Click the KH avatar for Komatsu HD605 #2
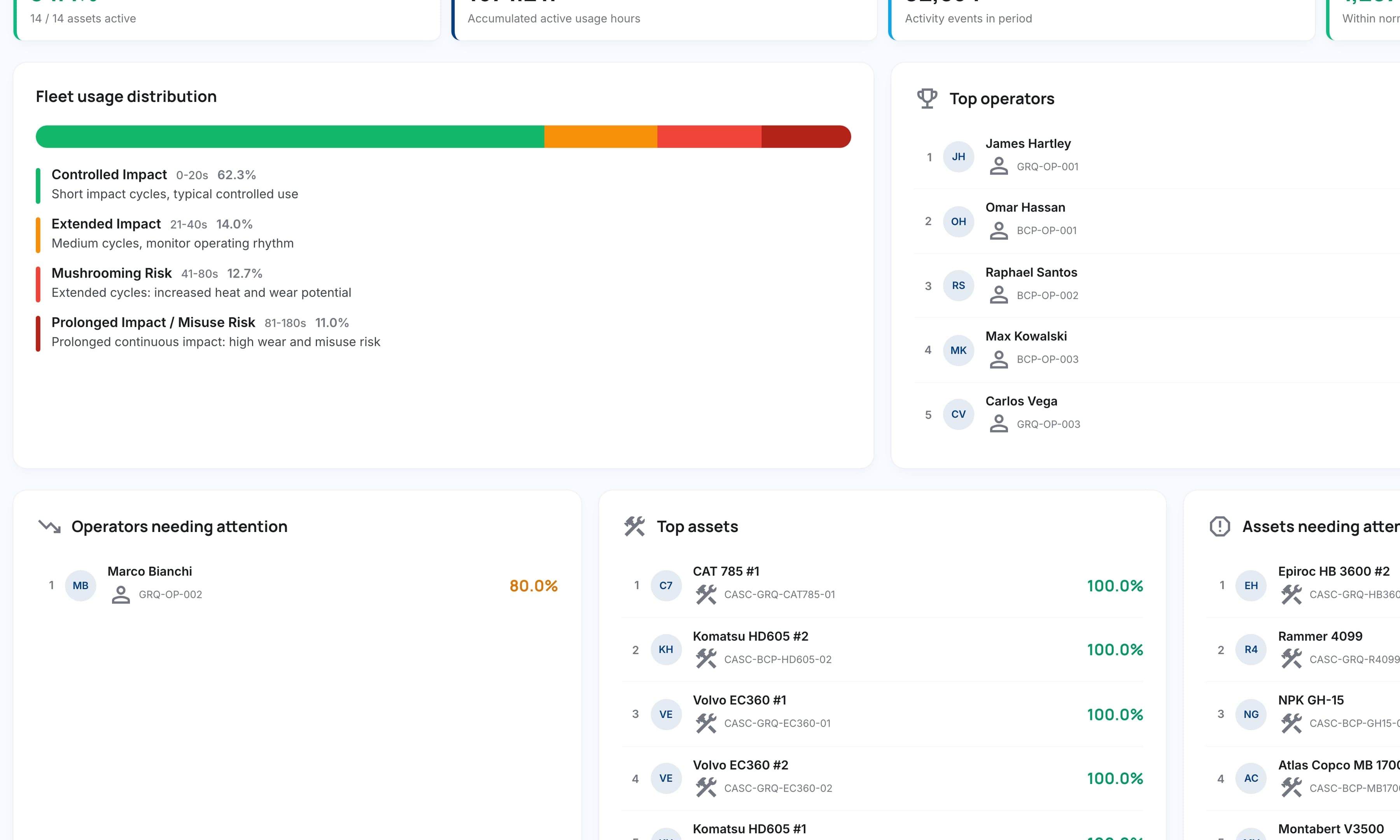Screen dimensions: 1400x840 666,649
